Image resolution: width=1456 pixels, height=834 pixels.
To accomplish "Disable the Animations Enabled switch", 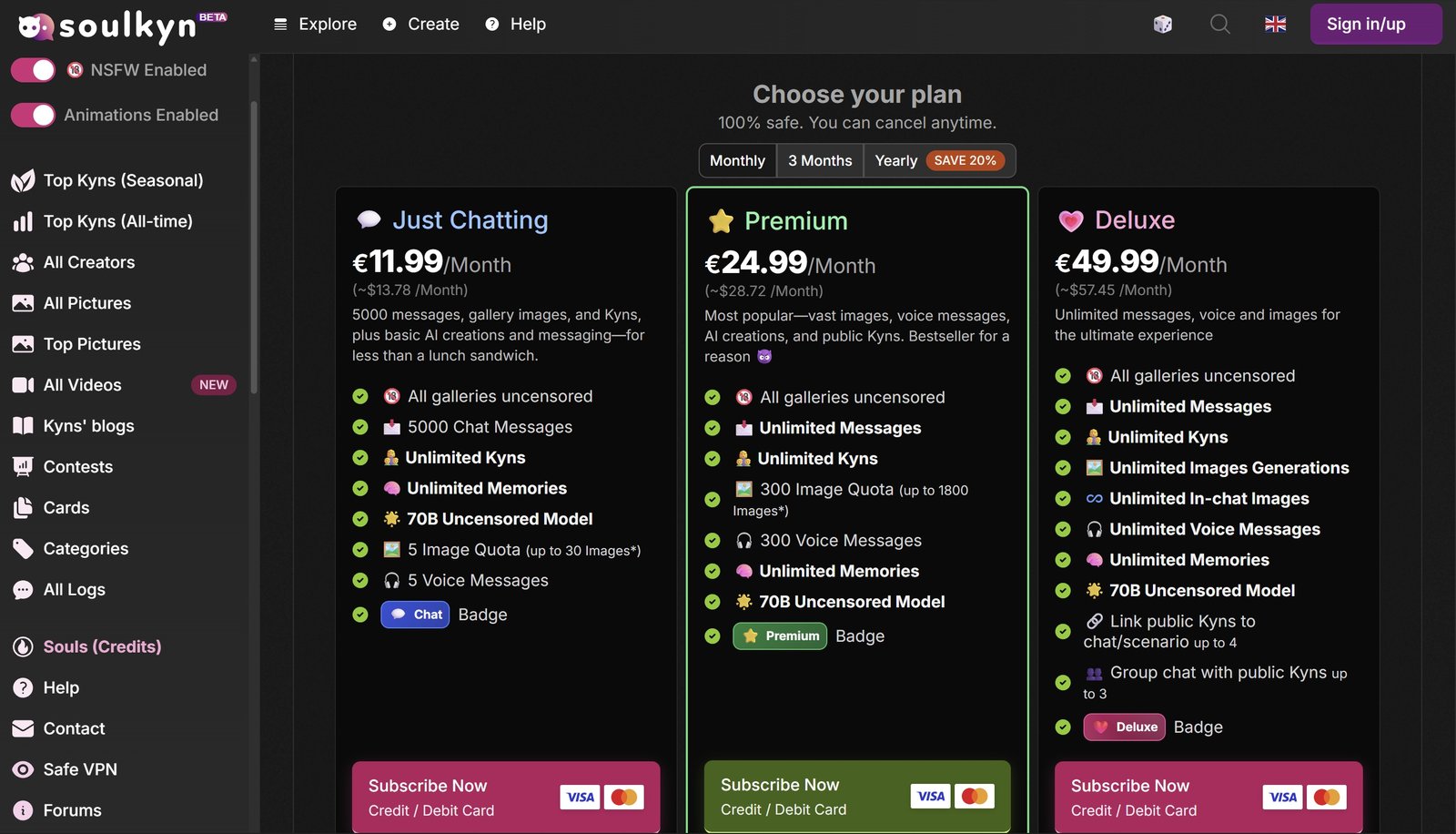I will (x=34, y=115).
